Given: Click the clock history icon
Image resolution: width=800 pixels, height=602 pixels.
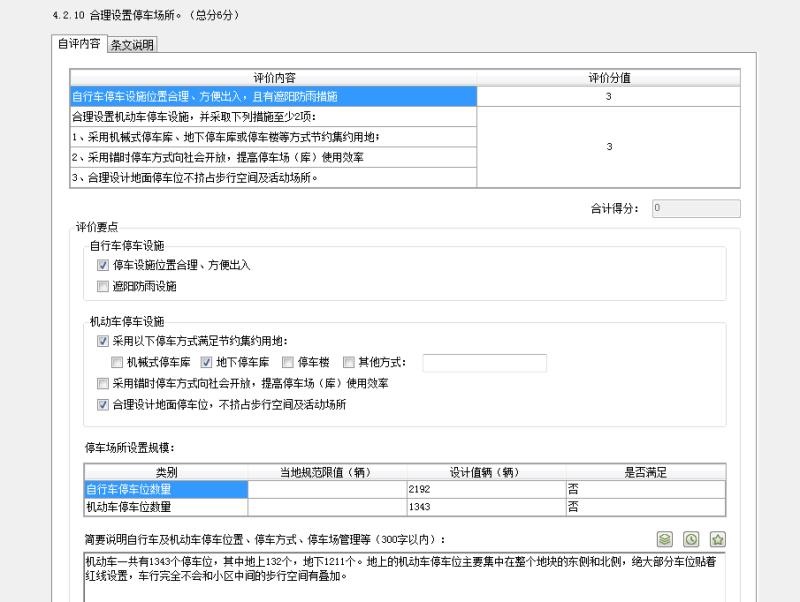Looking at the screenshot, I should click(691, 539).
